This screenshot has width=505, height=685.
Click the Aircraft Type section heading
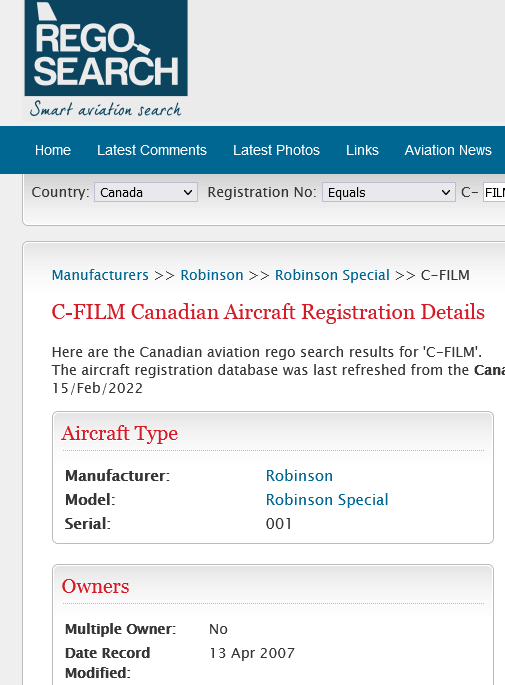120,433
